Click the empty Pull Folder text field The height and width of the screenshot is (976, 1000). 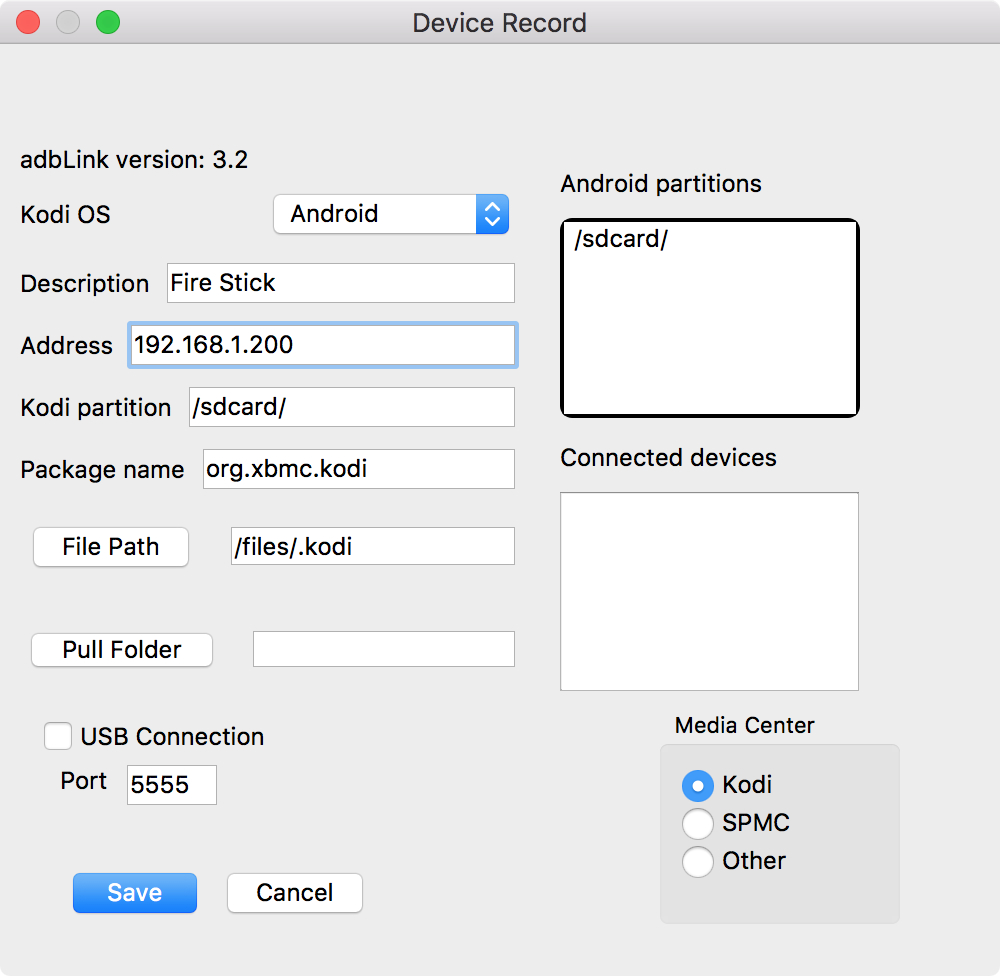pos(384,649)
